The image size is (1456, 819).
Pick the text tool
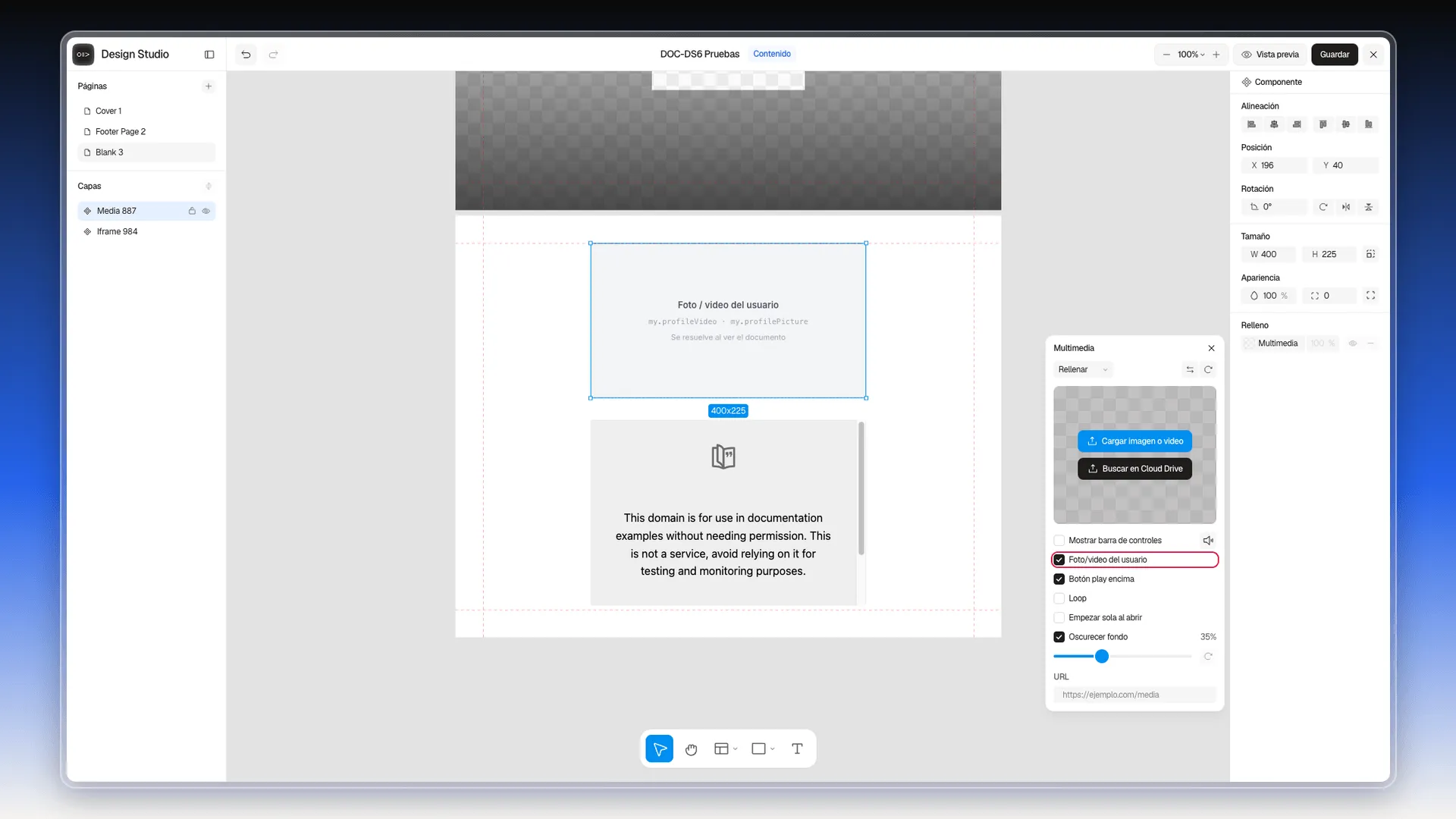tap(797, 749)
